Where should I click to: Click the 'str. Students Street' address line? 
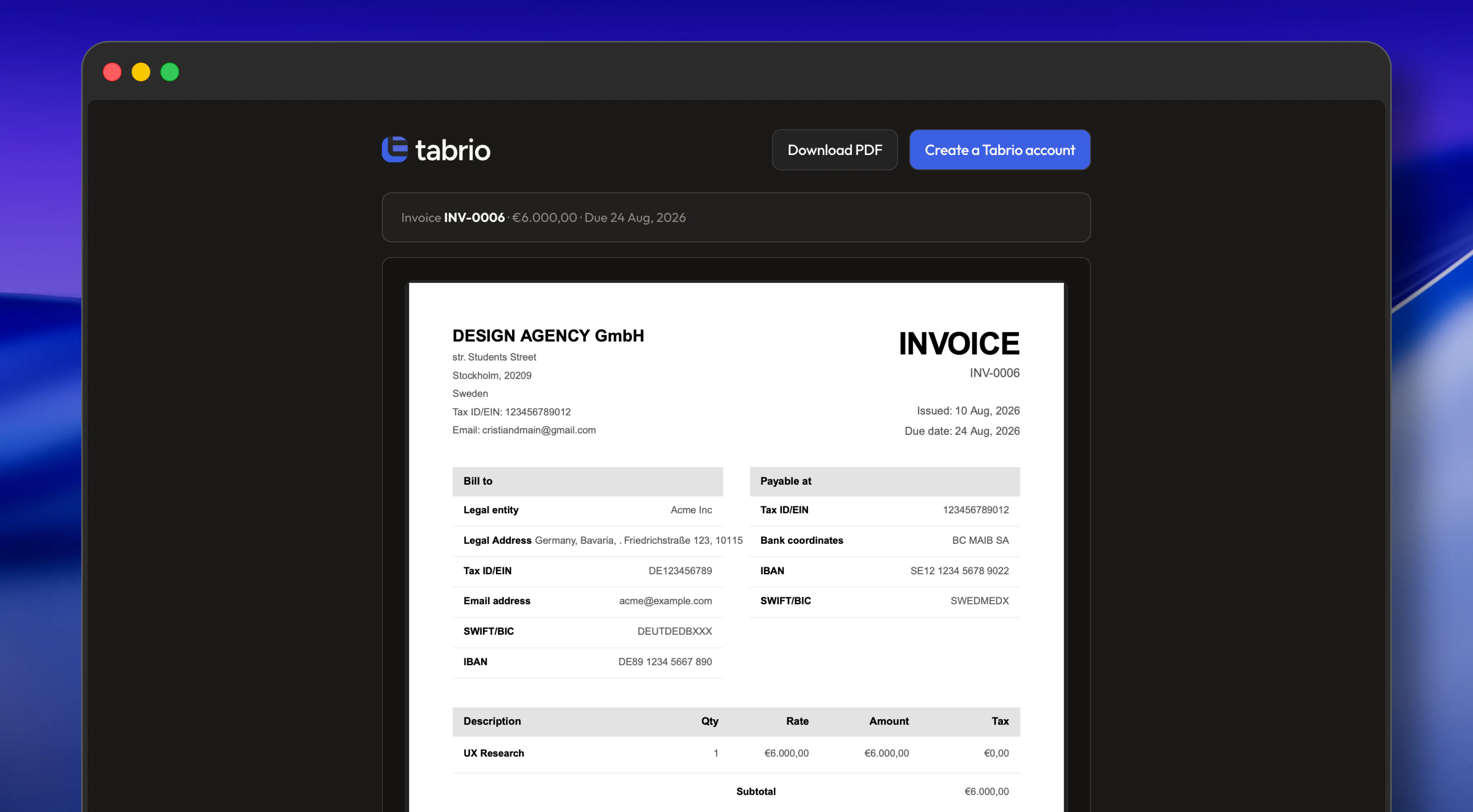click(x=494, y=357)
